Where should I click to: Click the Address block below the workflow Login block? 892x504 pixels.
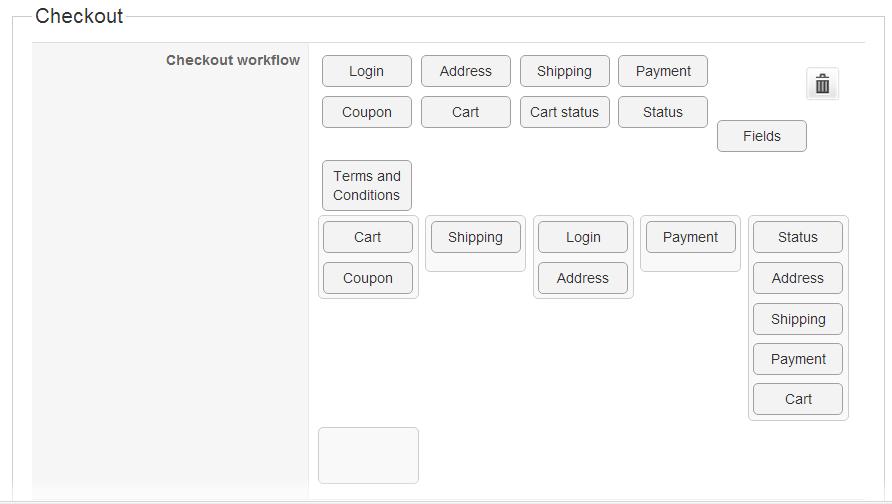(x=582, y=278)
